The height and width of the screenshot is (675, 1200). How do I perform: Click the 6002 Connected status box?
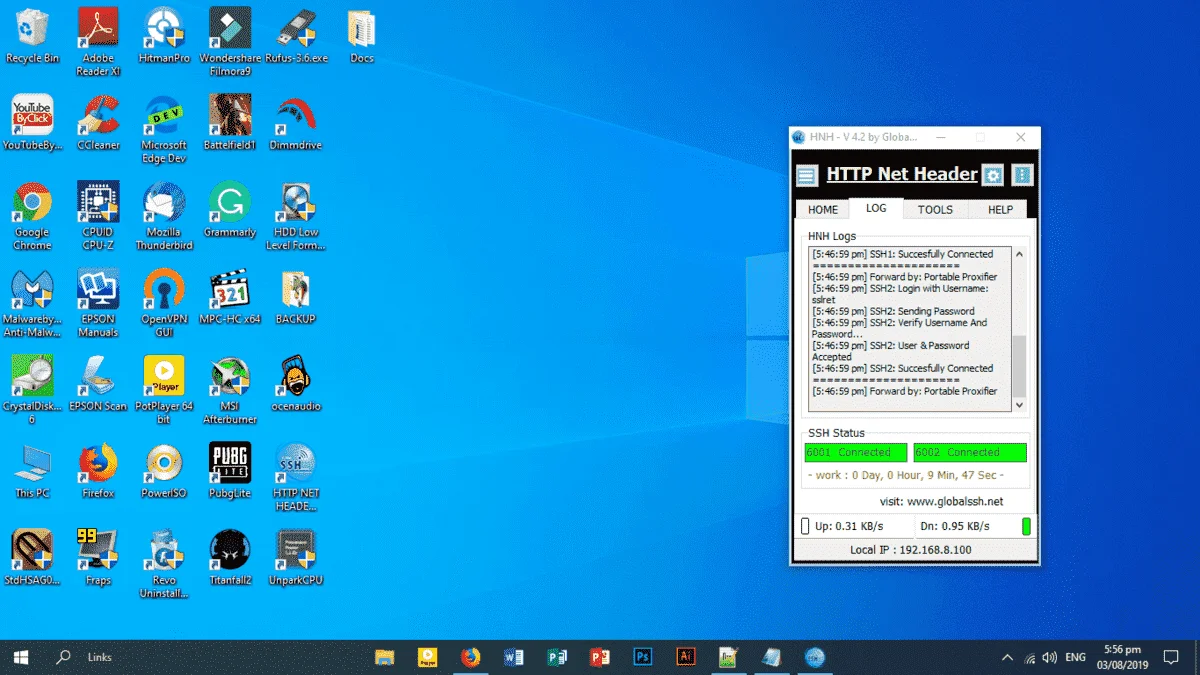[970, 452]
